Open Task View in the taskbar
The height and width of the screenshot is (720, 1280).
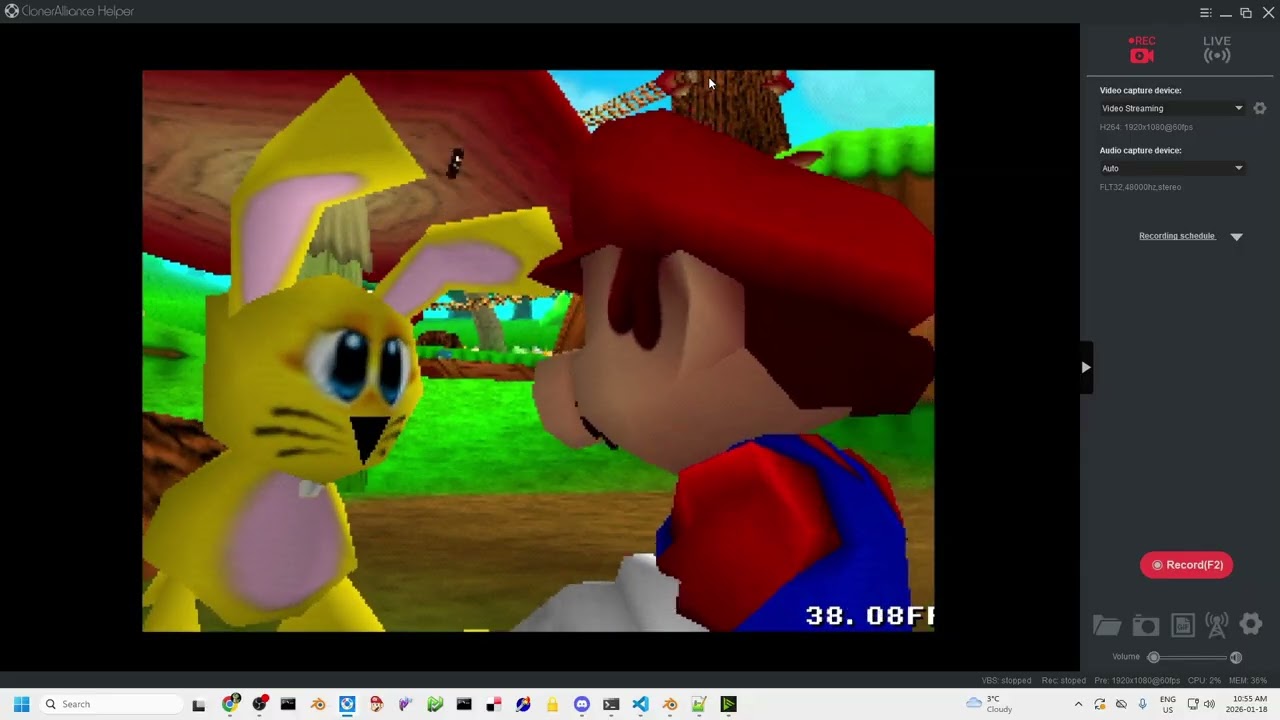click(199, 704)
